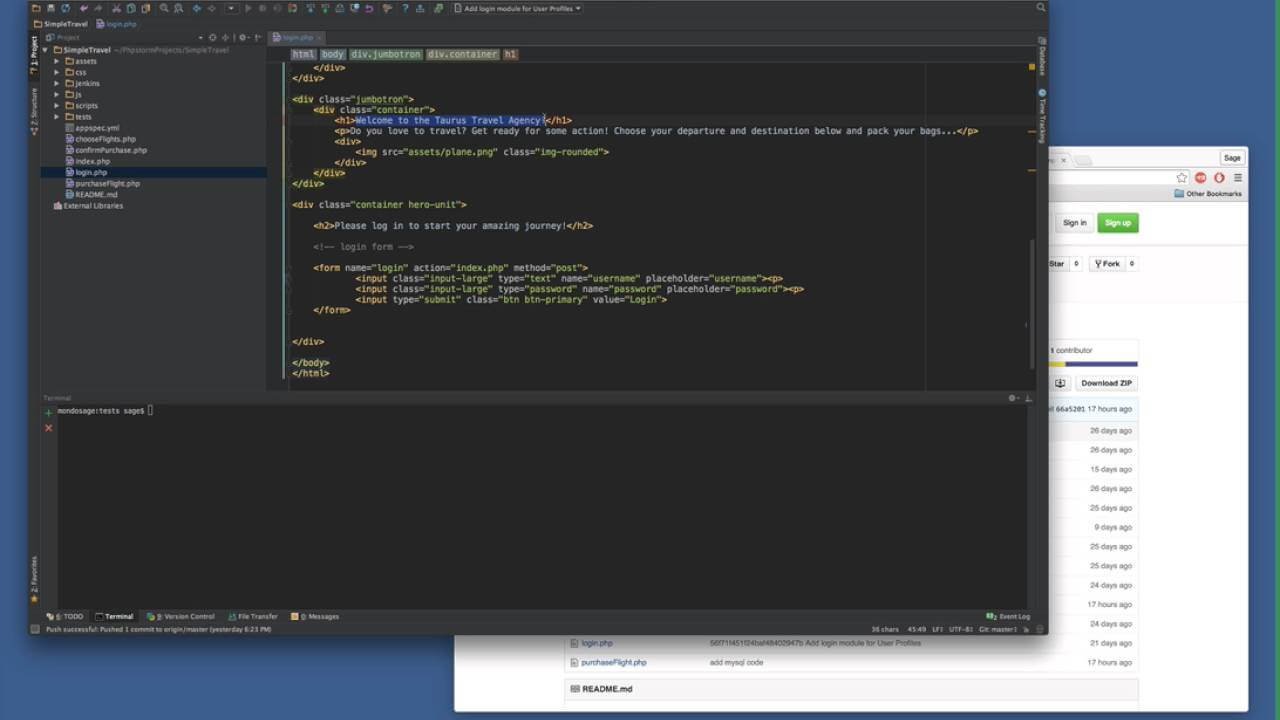This screenshot has height=720, width=1280.
Task: Open purchaseFlight.php in project tree
Action: click(107, 183)
